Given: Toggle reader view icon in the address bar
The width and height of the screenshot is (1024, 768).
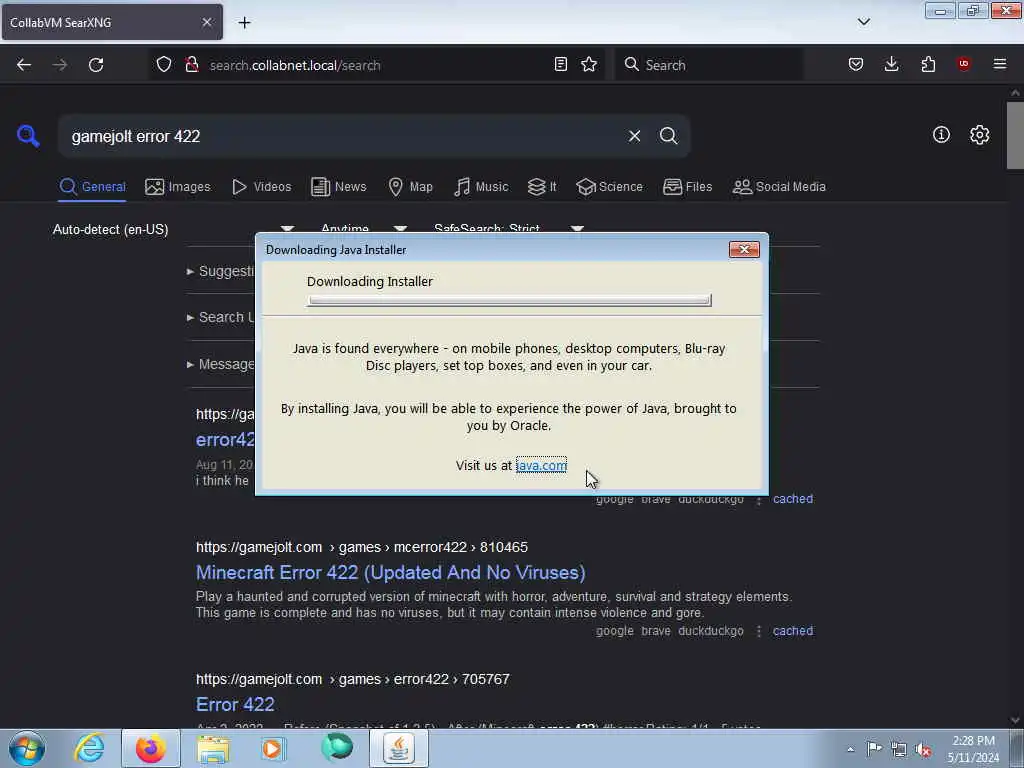Looking at the screenshot, I should pos(560,64).
